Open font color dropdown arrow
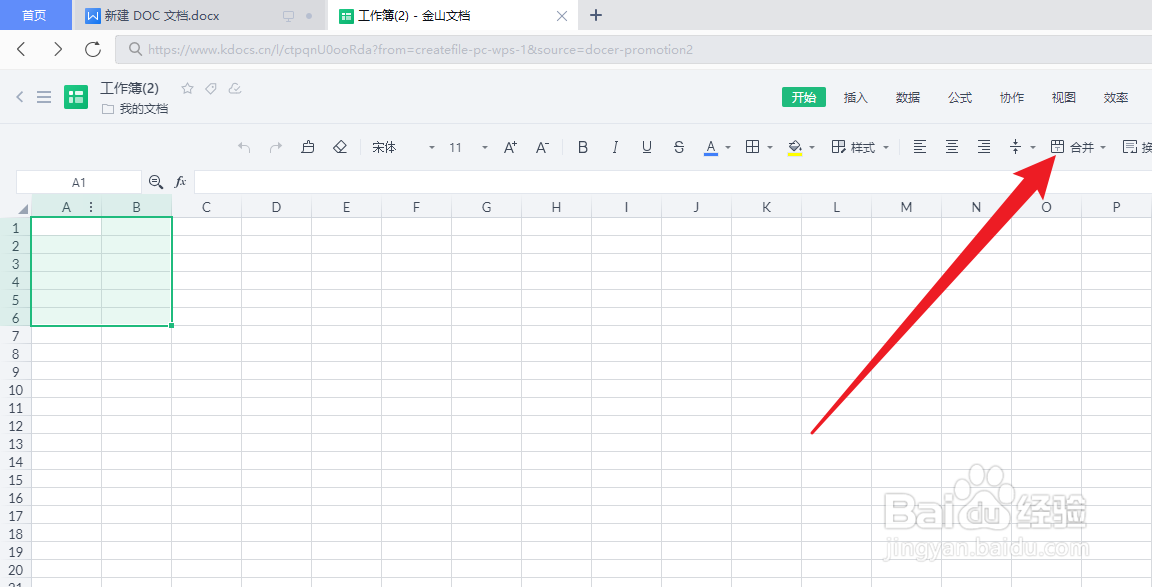 click(728, 148)
